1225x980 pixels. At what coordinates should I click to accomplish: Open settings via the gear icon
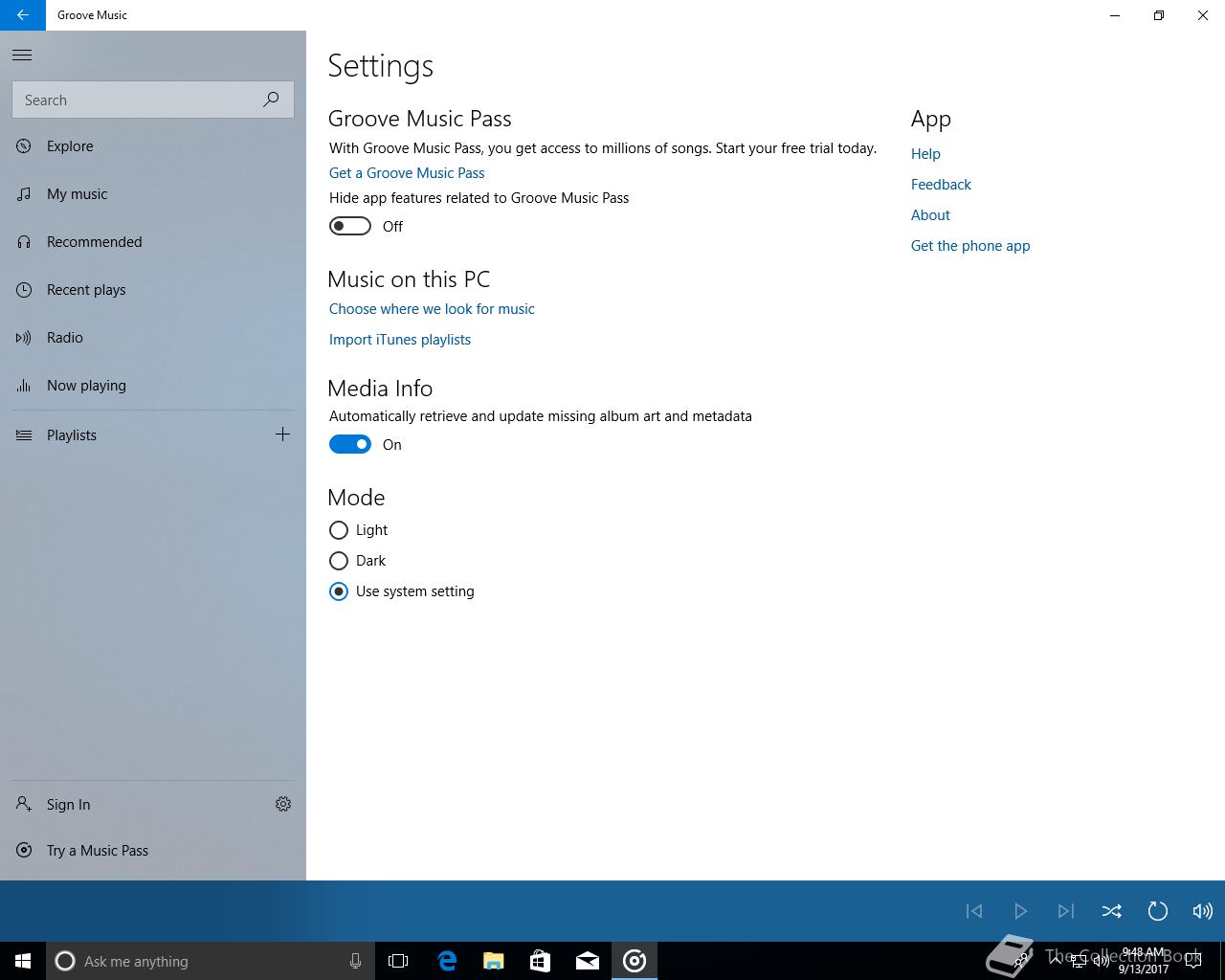tap(283, 804)
